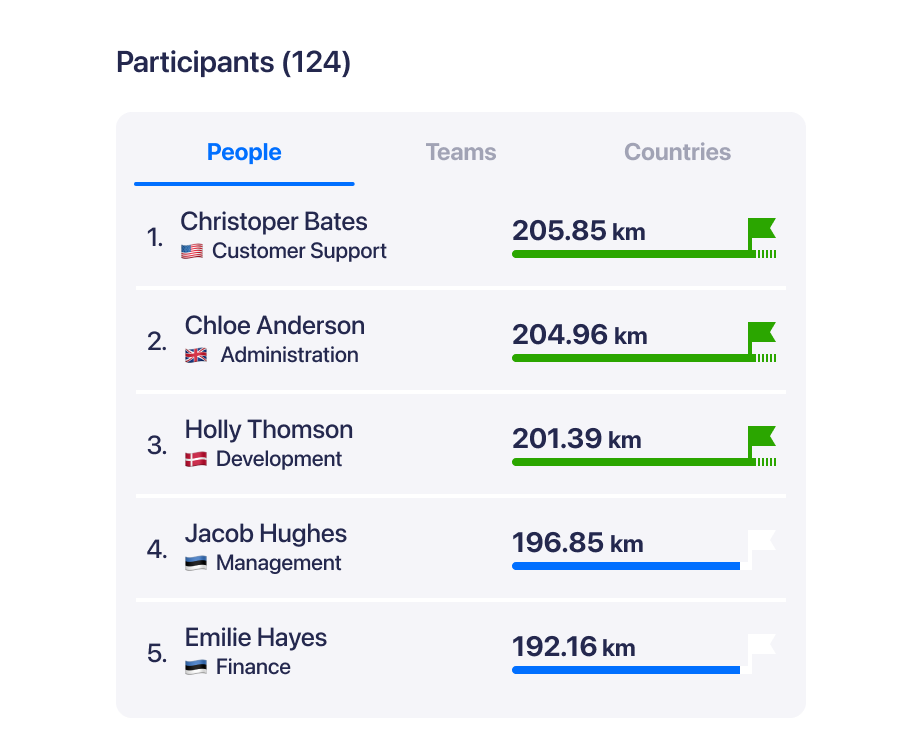Select the People tab

click(244, 152)
